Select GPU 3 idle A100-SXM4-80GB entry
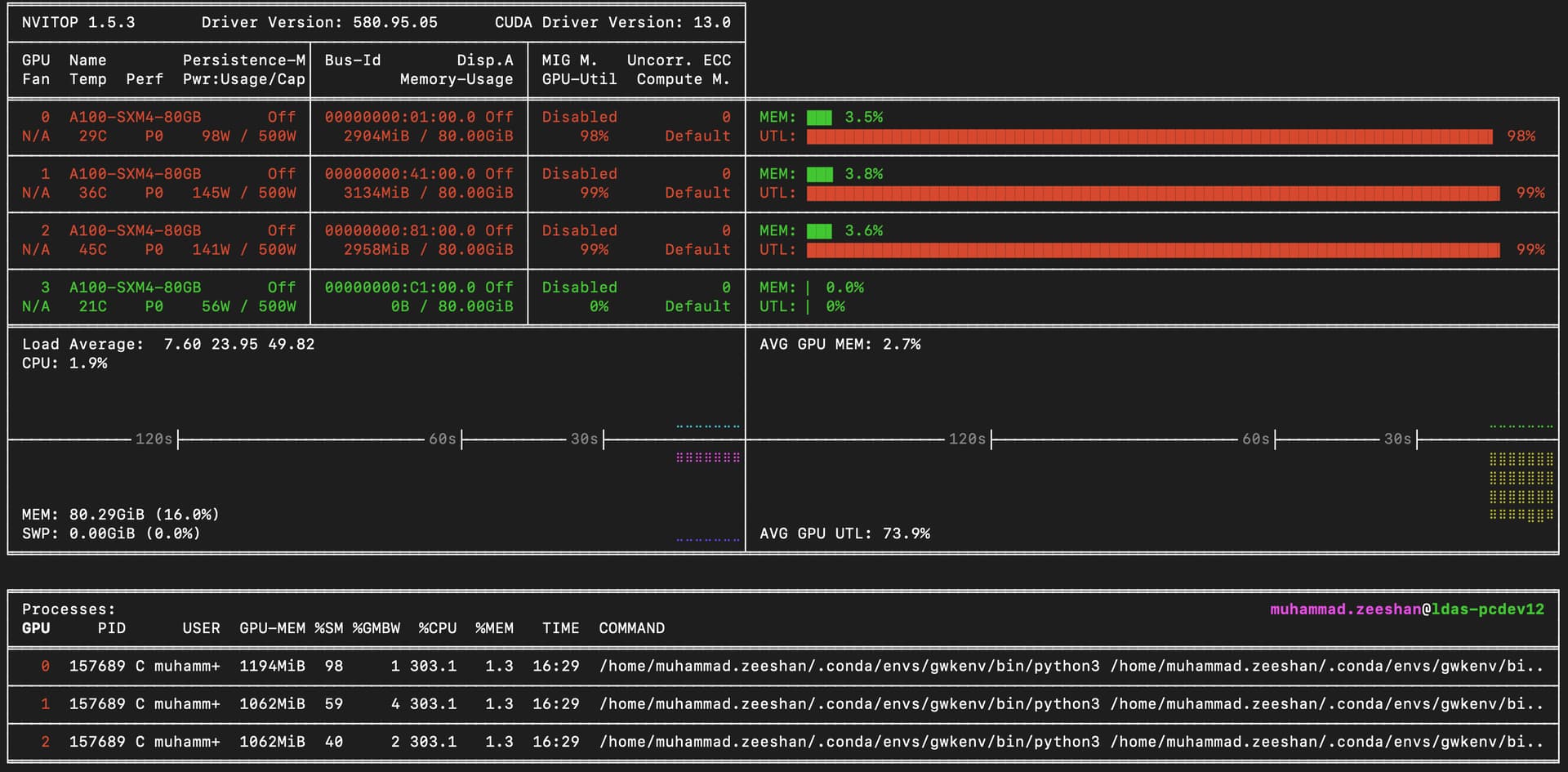Image resolution: width=1568 pixels, height=772 pixels. [x=135, y=288]
